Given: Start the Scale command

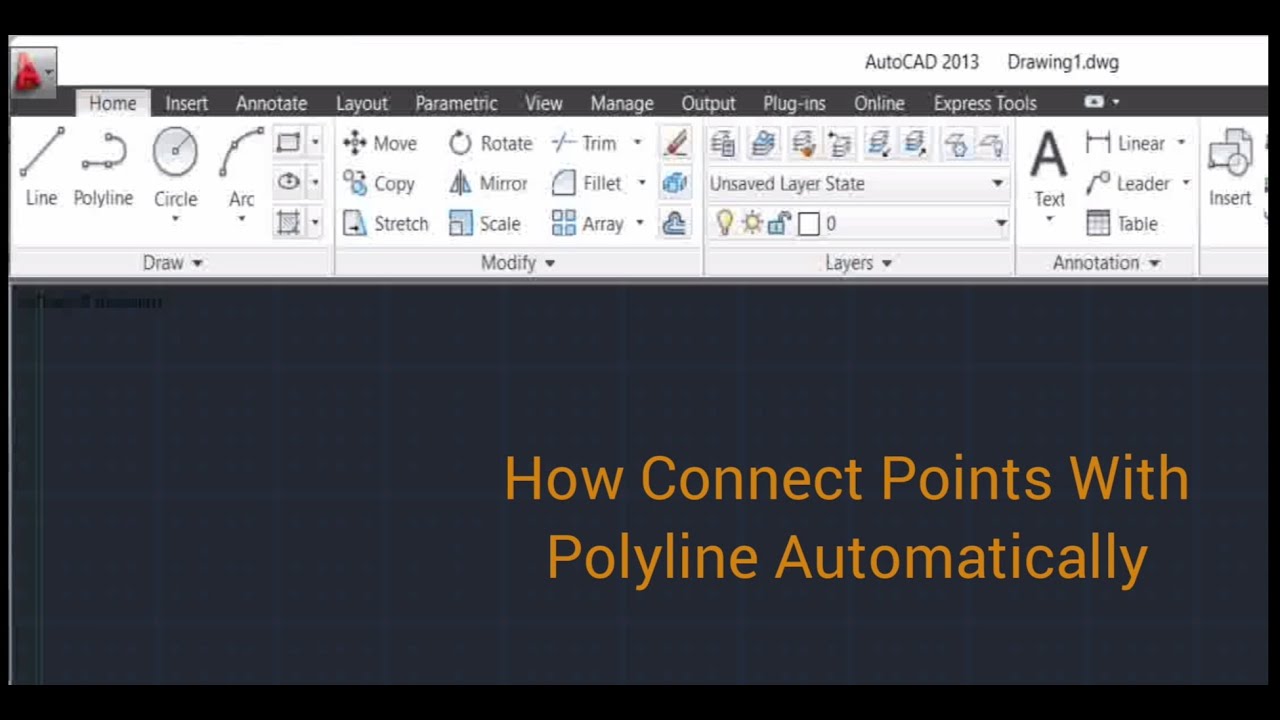Looking at the screenshot, I should (485, 223).
